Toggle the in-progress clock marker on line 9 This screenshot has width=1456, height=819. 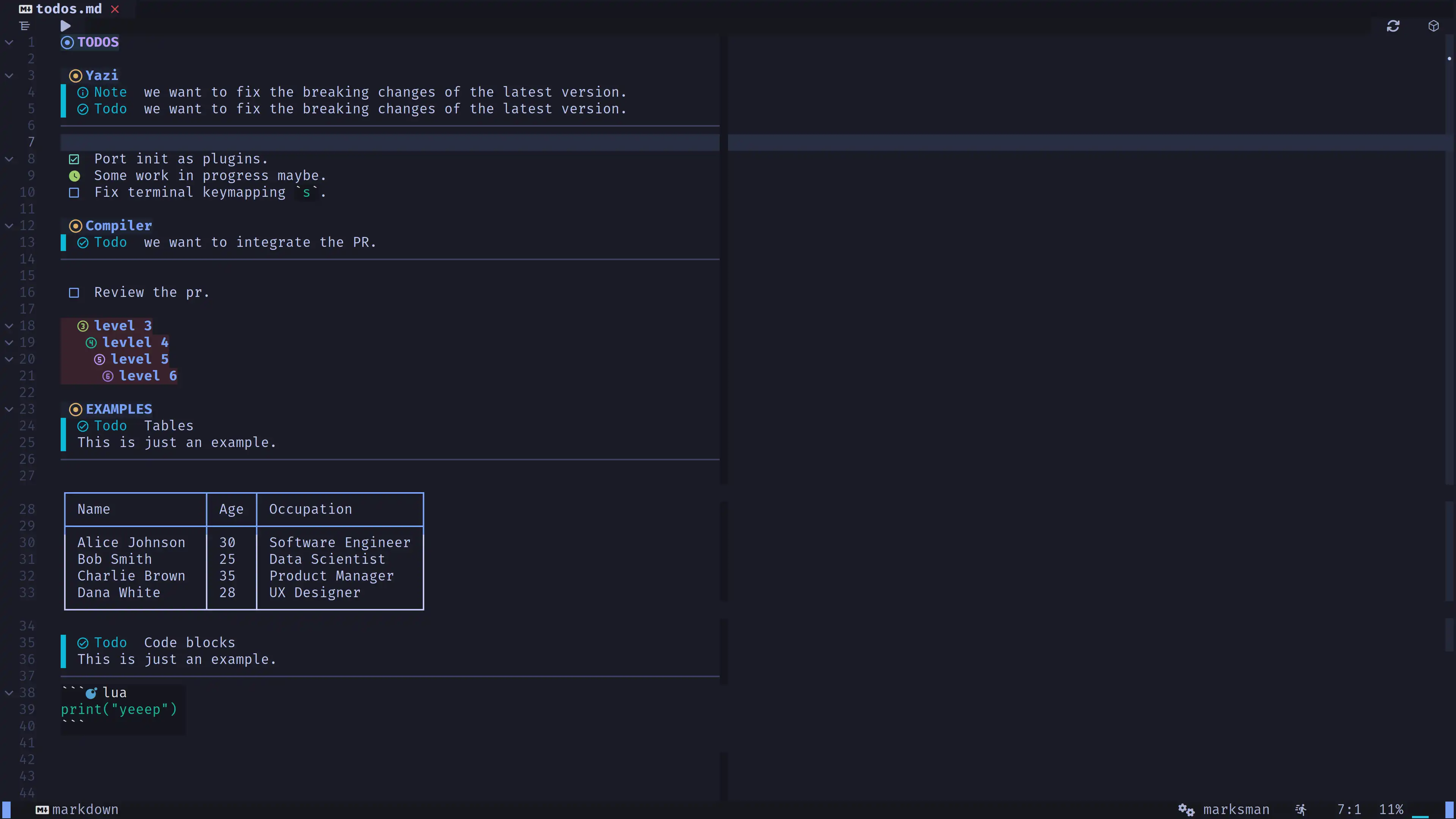click(74, 176)
